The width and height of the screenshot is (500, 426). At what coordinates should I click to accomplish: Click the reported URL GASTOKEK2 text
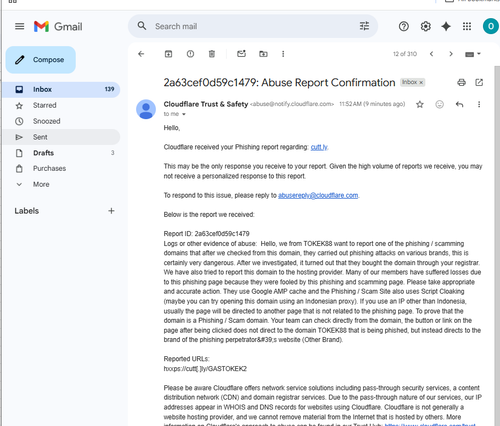pos(205,369)
